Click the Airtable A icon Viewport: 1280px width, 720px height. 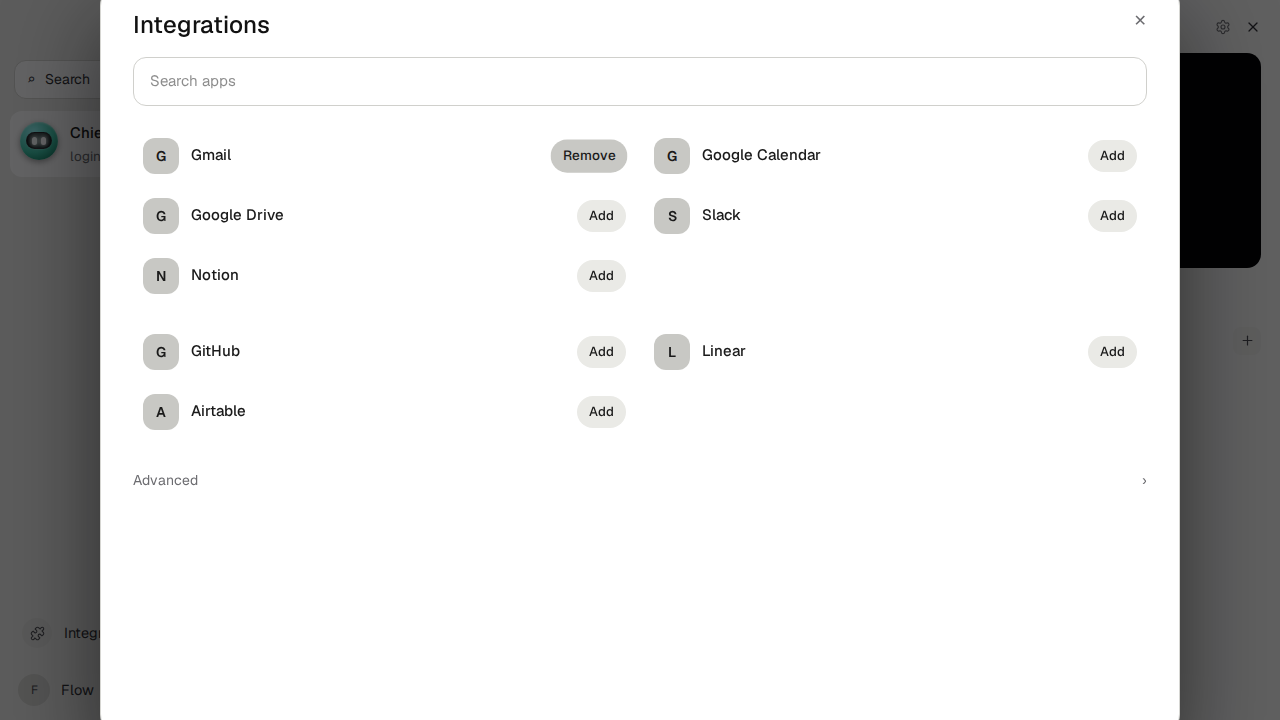[x=161, y=412]
